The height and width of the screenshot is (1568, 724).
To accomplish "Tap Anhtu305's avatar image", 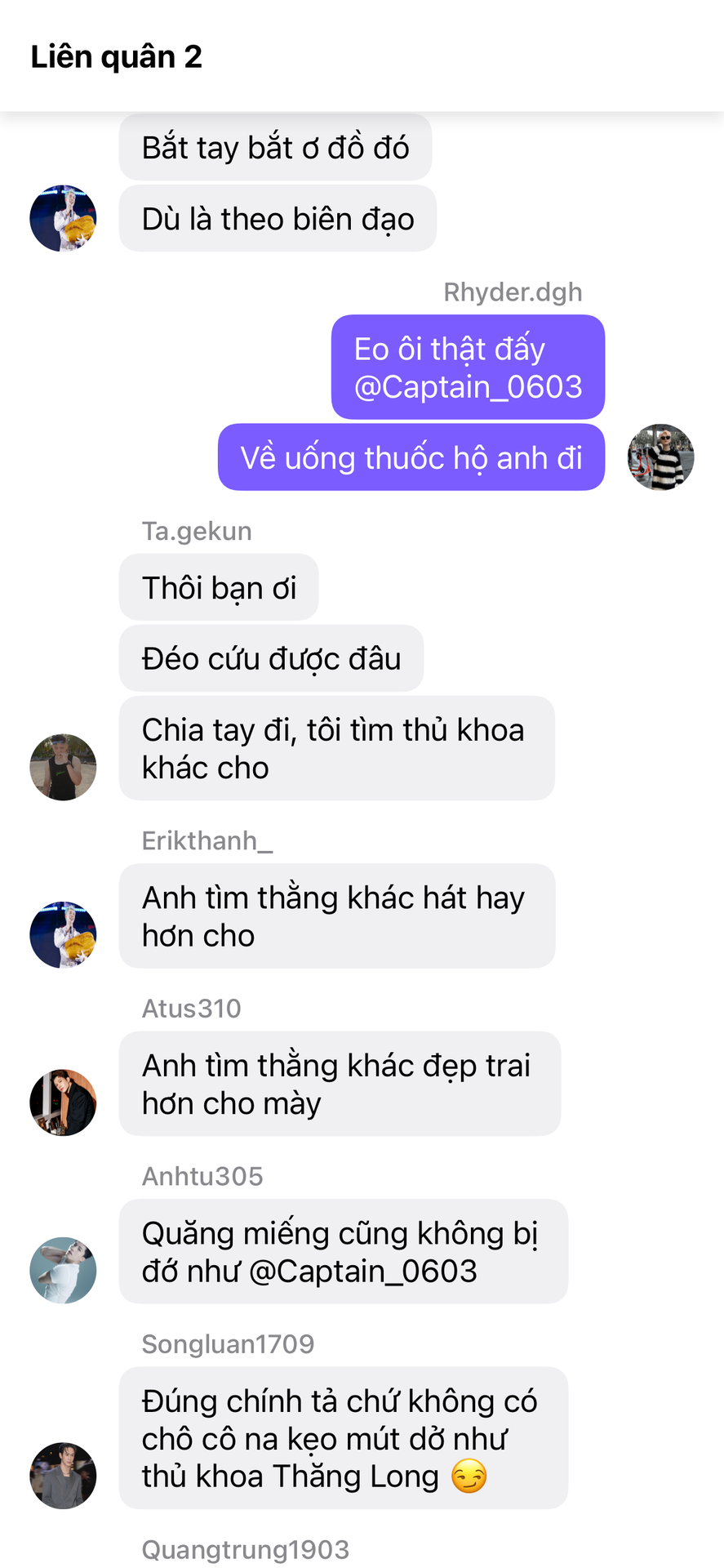I will pyautogui.click(x=63, y=1270).
